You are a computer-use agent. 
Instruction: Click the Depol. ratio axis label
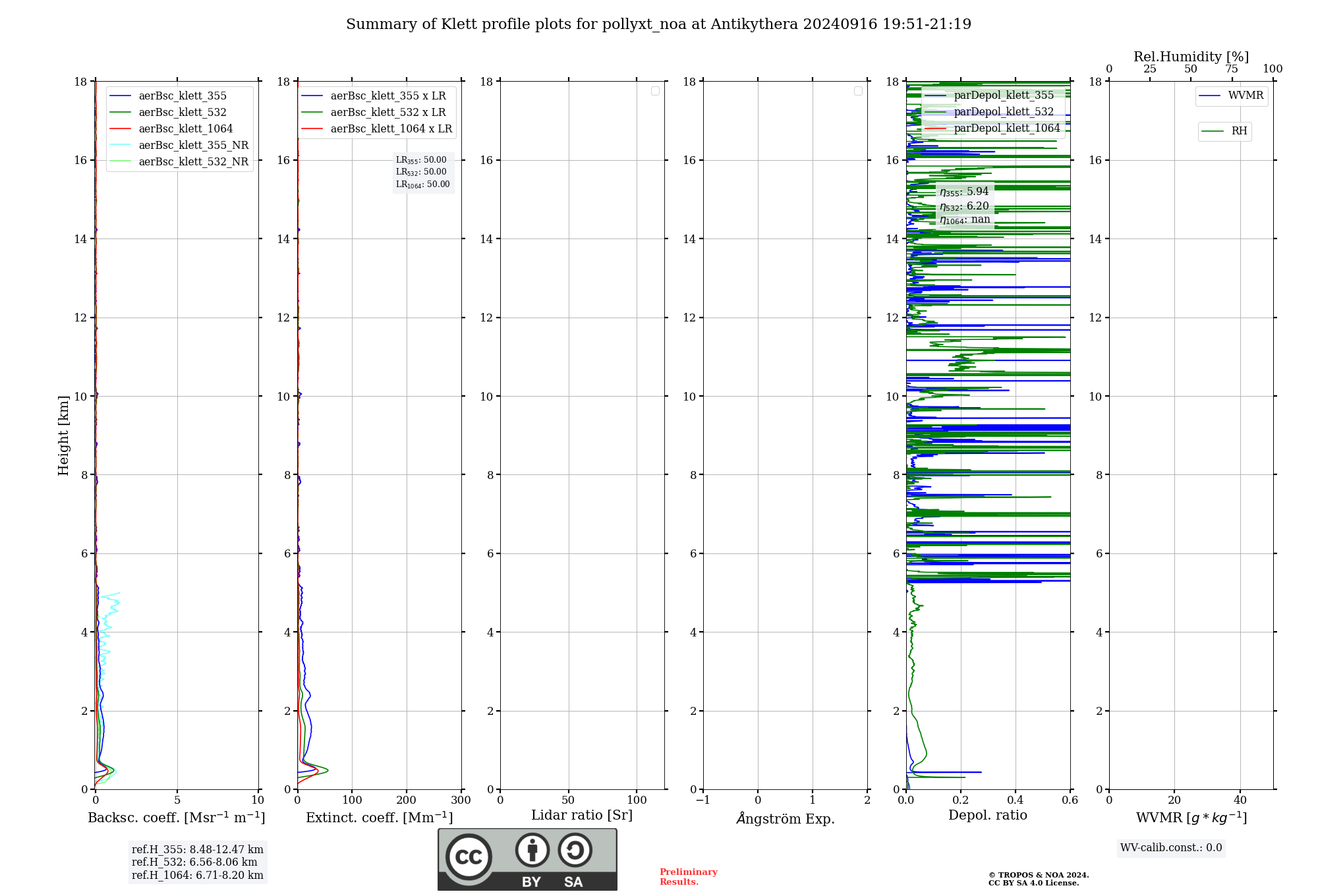pos(988,816)
